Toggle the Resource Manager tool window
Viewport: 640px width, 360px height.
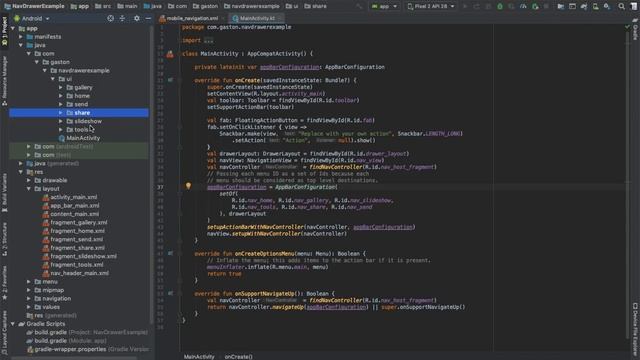click(4, 81)
